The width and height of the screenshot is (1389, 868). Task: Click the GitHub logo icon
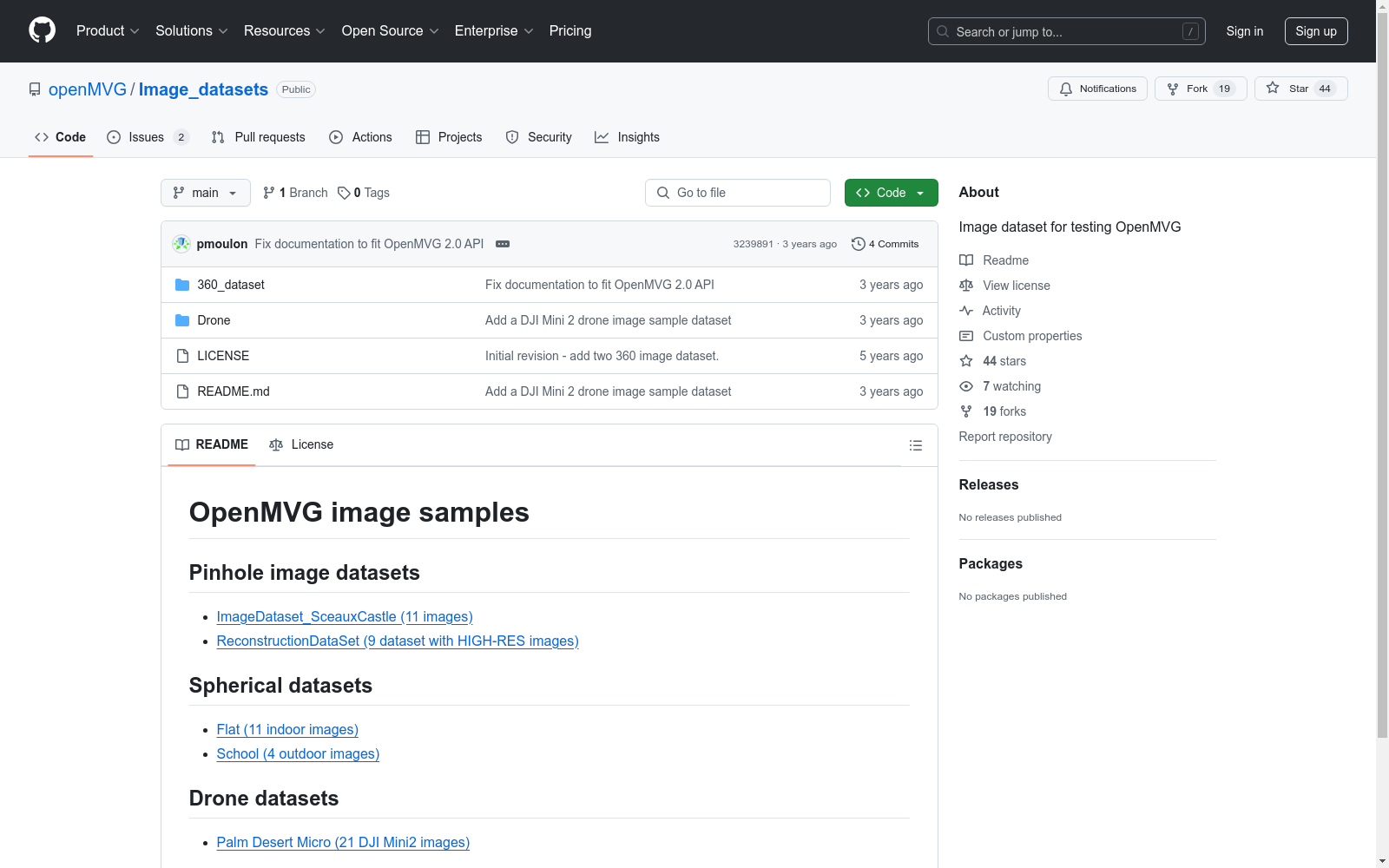[42, 30]
